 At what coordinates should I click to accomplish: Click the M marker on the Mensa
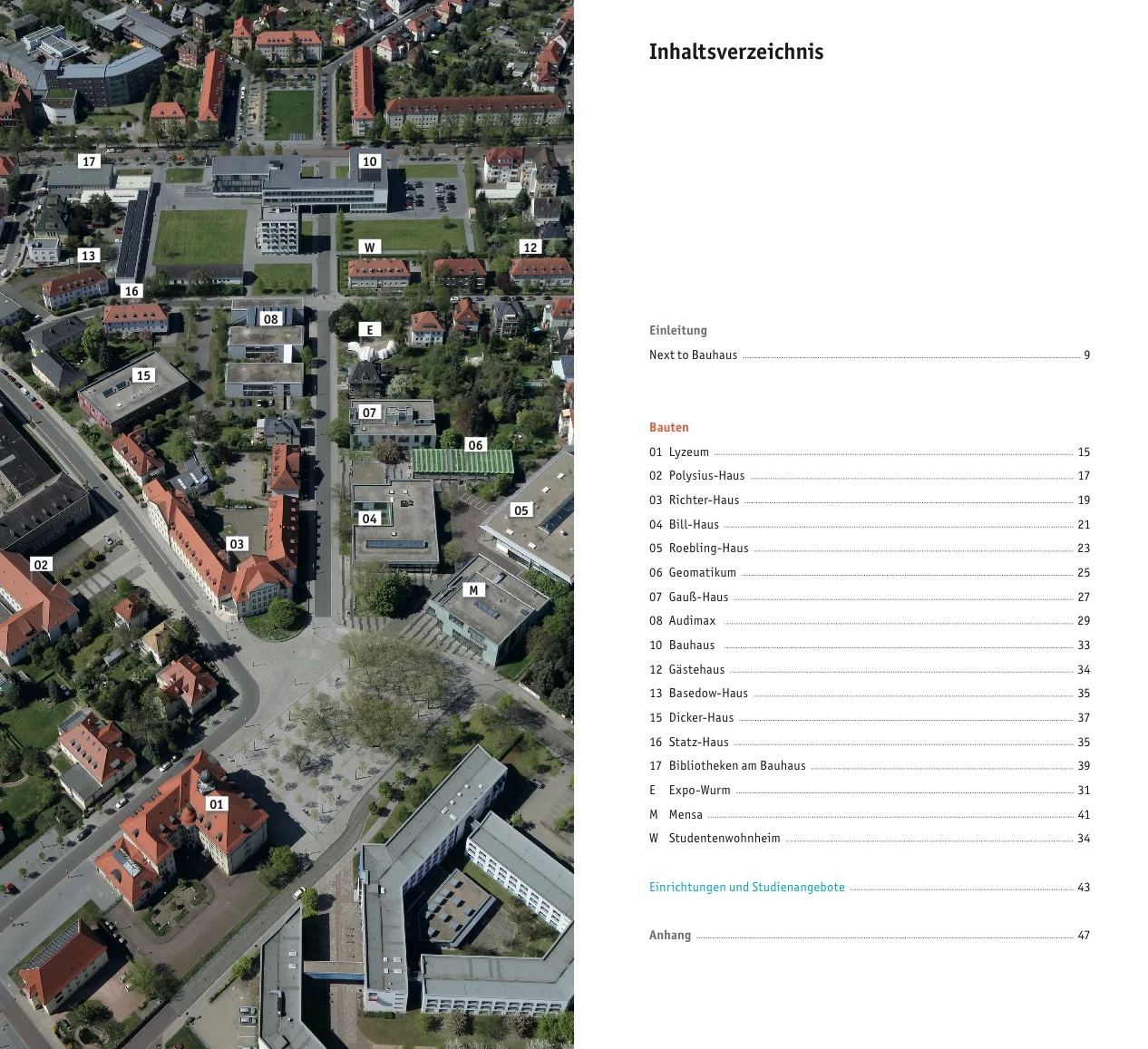473,589
